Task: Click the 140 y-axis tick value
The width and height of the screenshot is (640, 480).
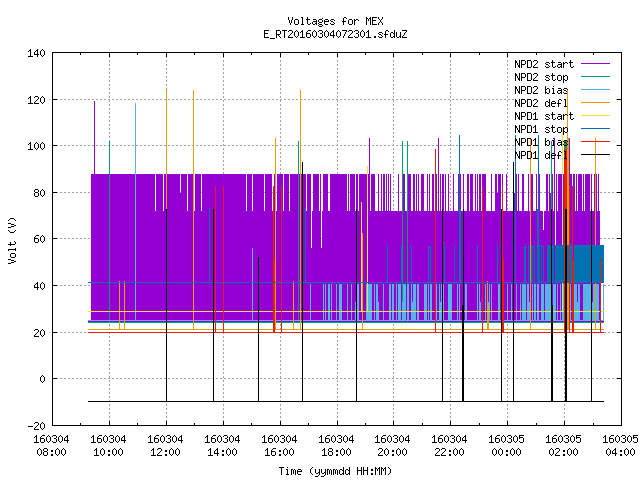Action: pyautogui.click(x=36, y=53)
